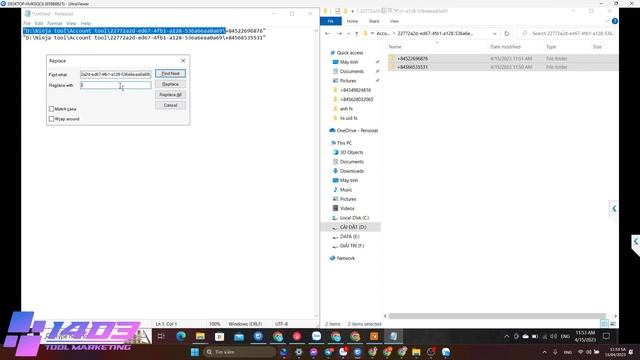Open OneDrive - Personal in navigation pane

click(x=357, y=131)
